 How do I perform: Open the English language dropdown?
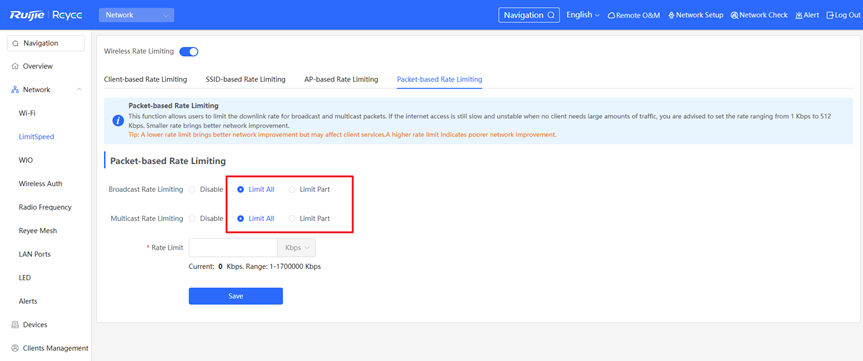pos(583,15)
